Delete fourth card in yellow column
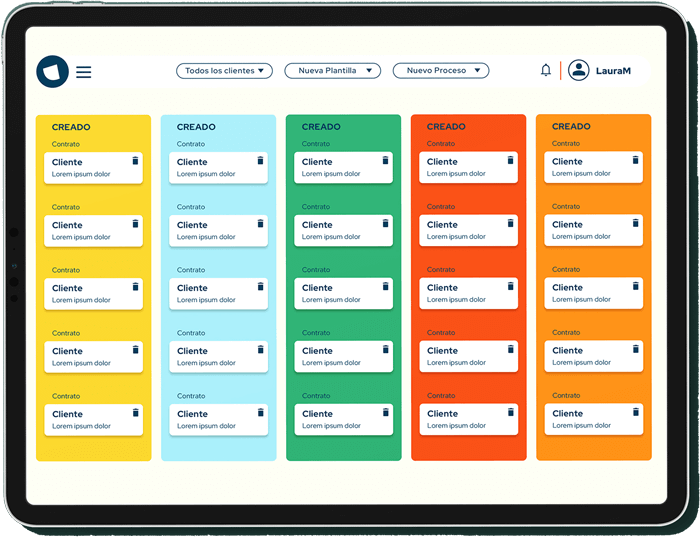 (x=135, y=349)
